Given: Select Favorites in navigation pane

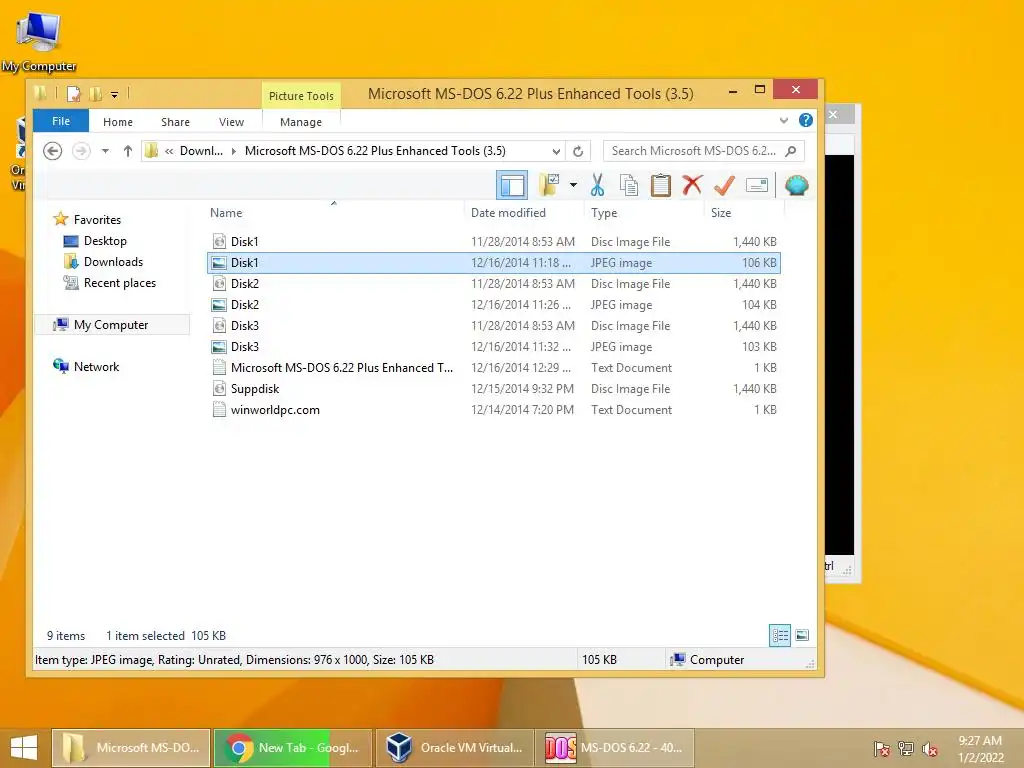Looking at the screenshot, I should (x=97, y=220).
